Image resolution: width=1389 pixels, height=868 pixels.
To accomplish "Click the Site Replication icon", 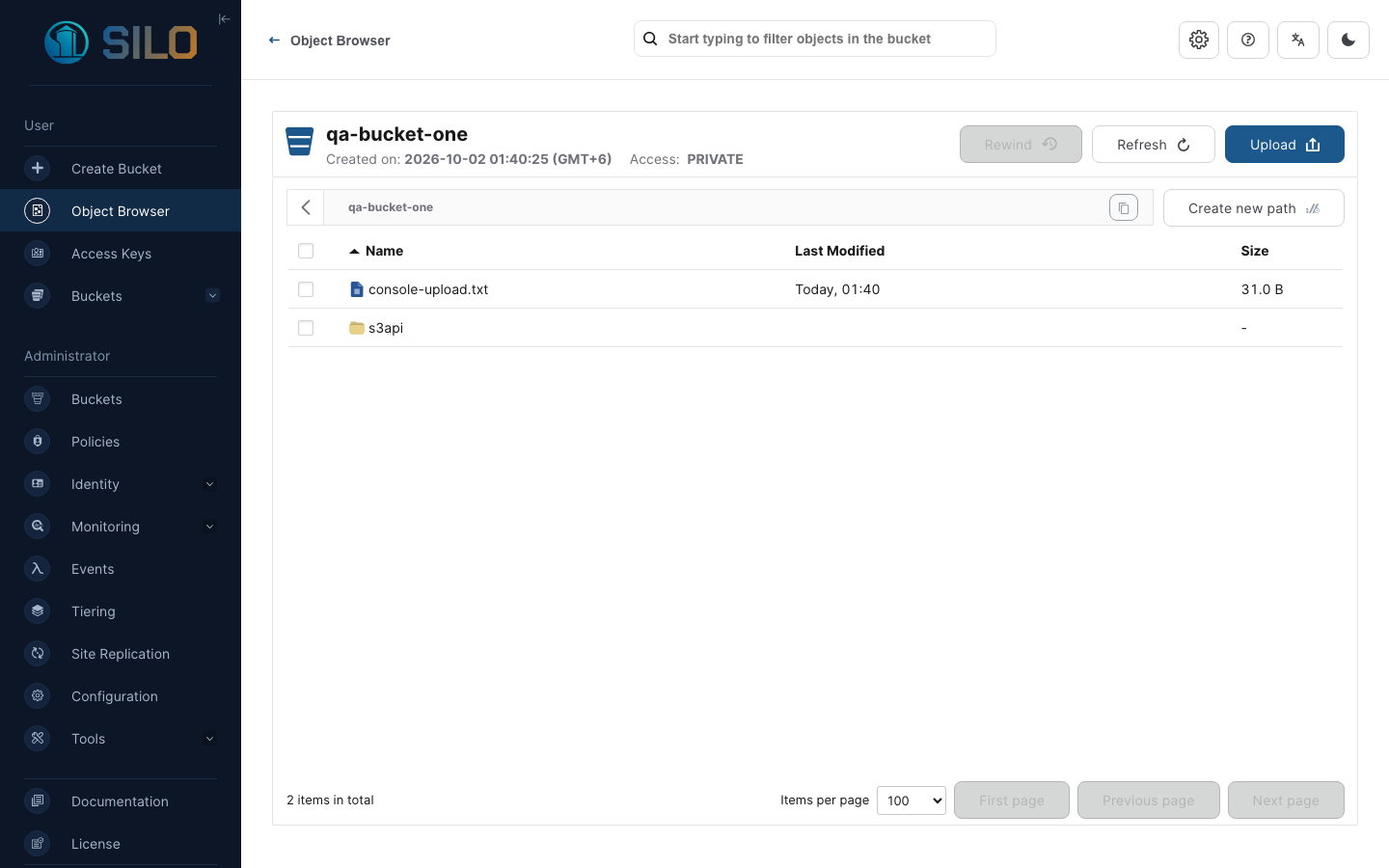I will 38,653.
